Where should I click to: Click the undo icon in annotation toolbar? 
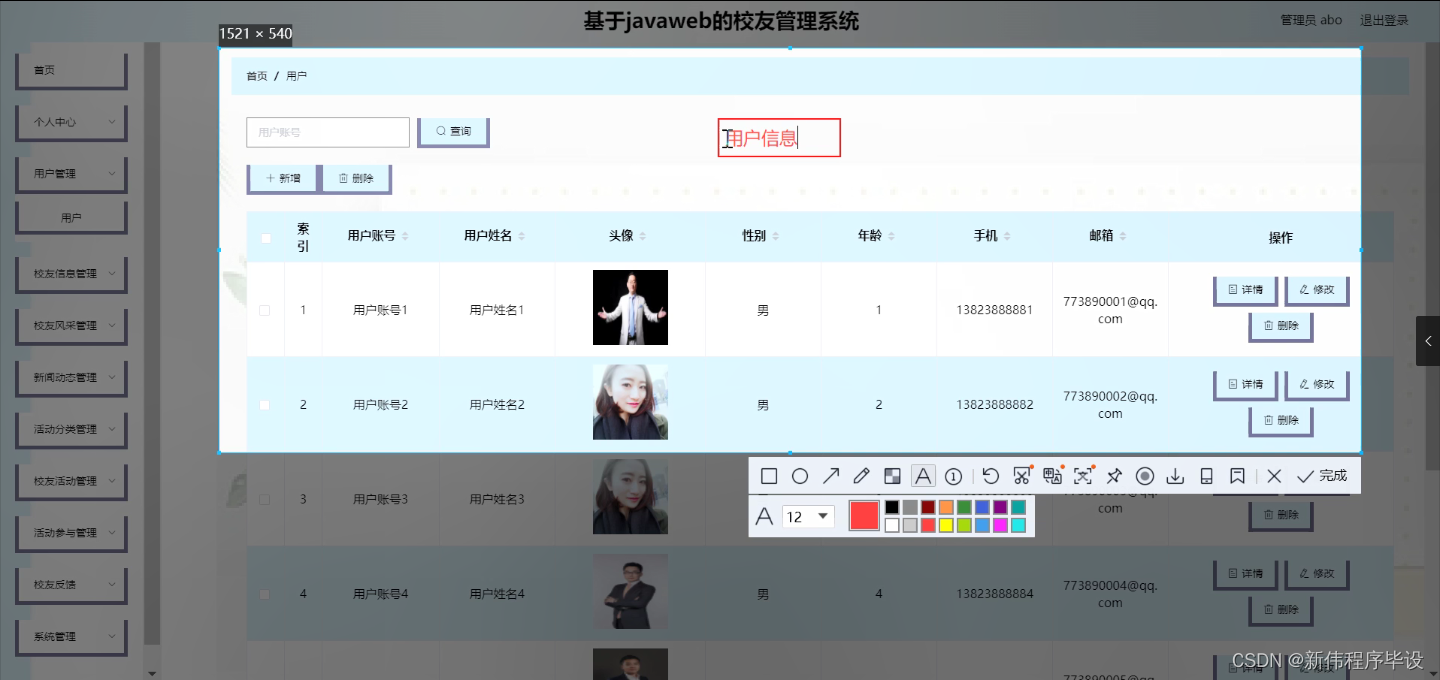[x=991, y=476]
